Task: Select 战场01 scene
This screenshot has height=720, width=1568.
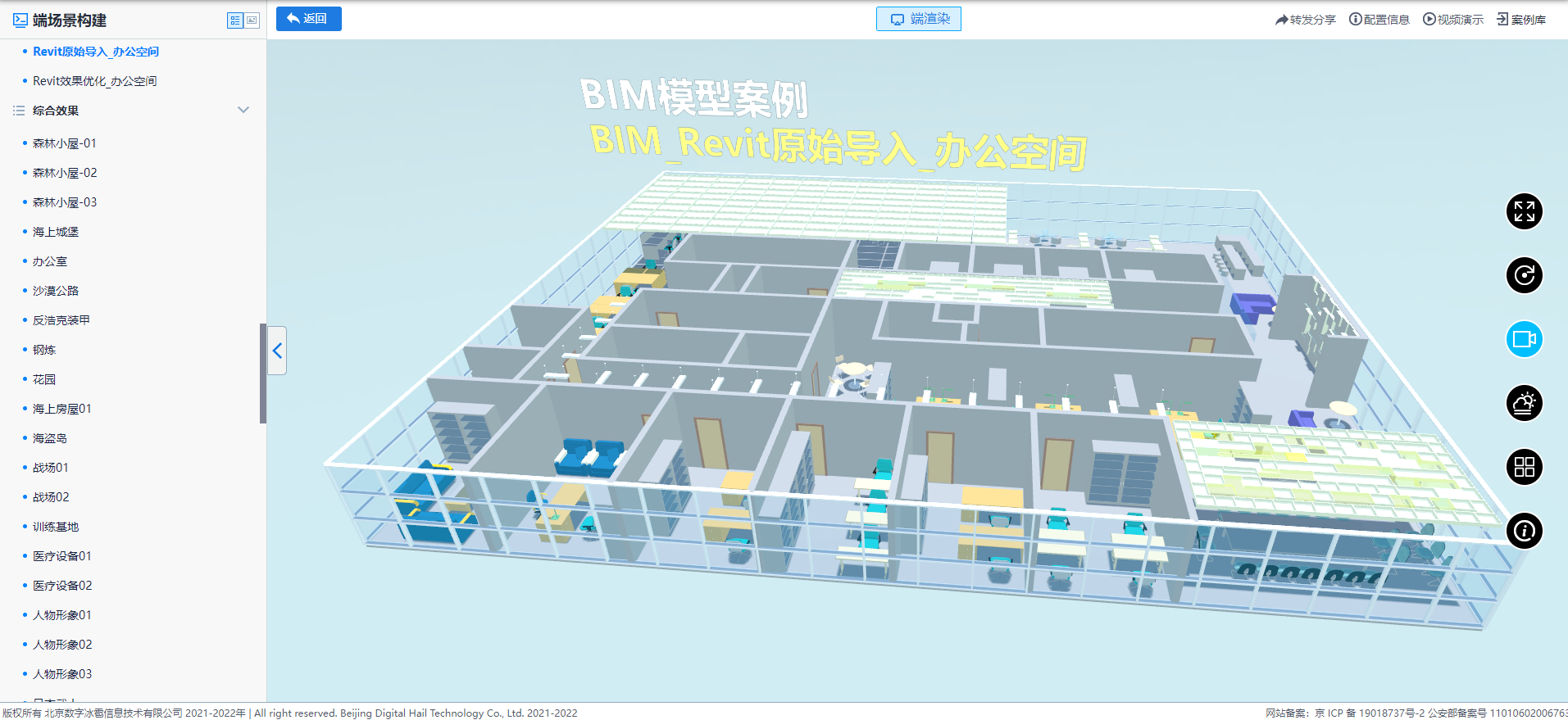Action: coord(51,468)
